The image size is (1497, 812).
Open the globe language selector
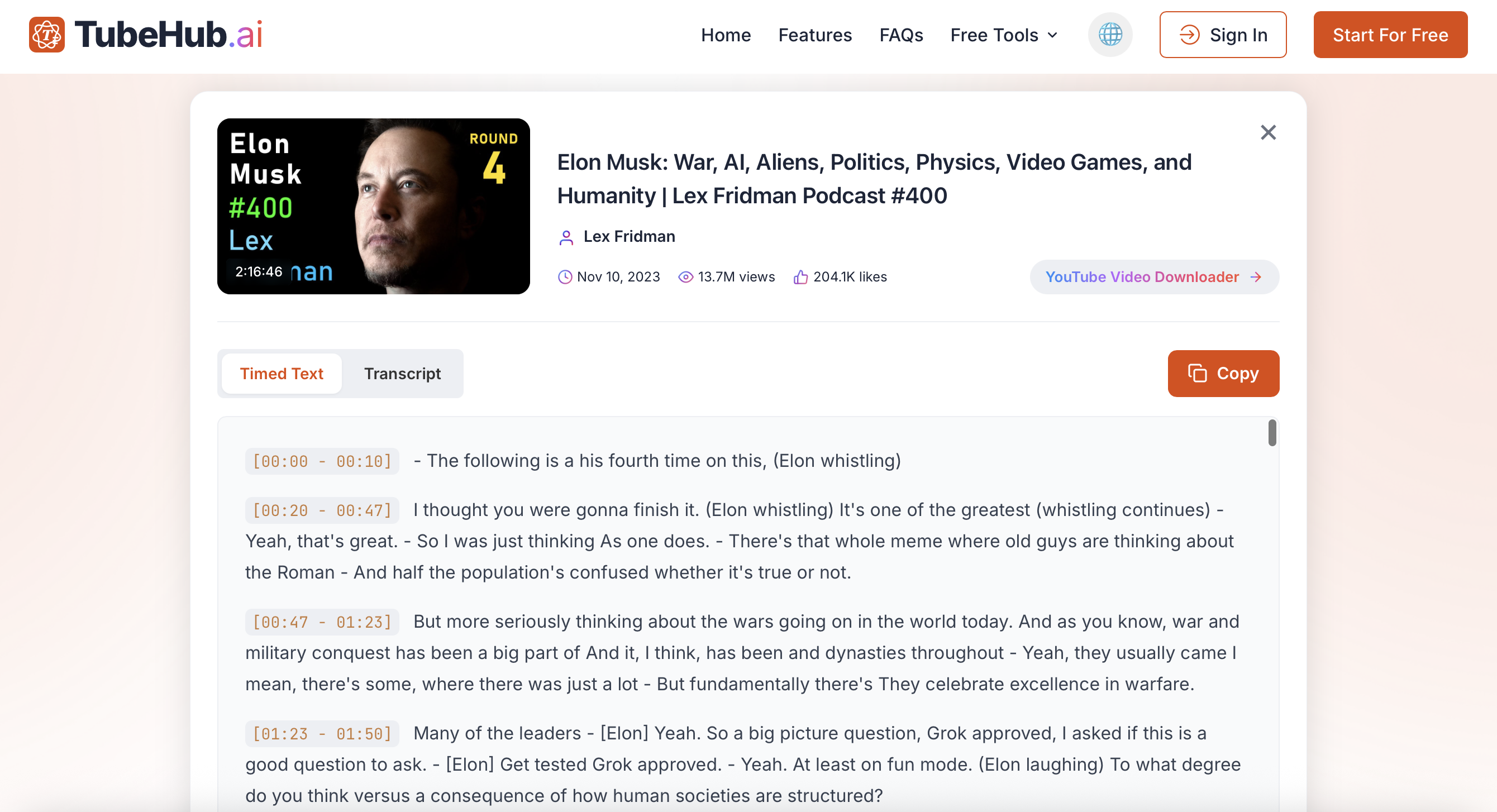[x=1110, y=35]
